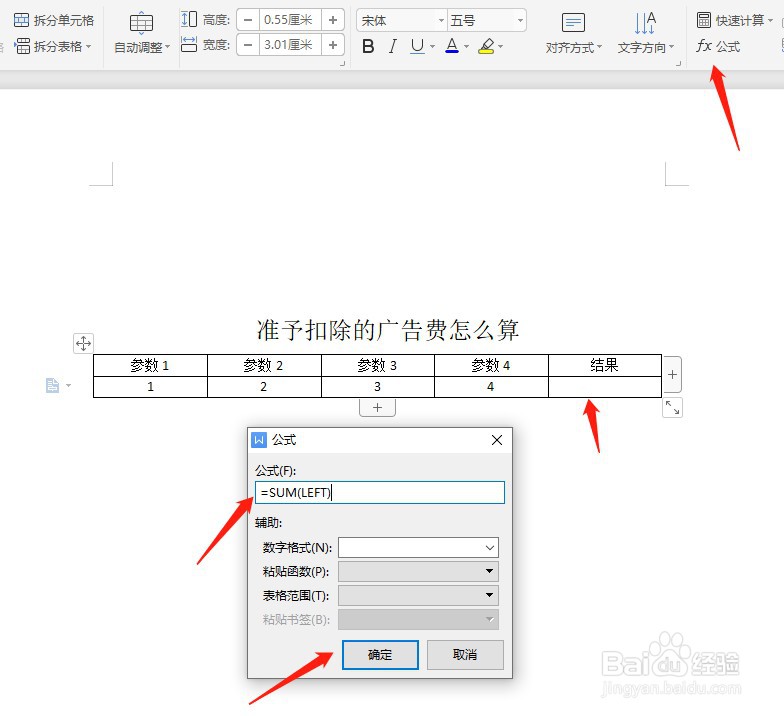The height and width of the screenshot is (716, 784).
Task: Click the height value field 0.55厘米
Action: pos(290,20)
